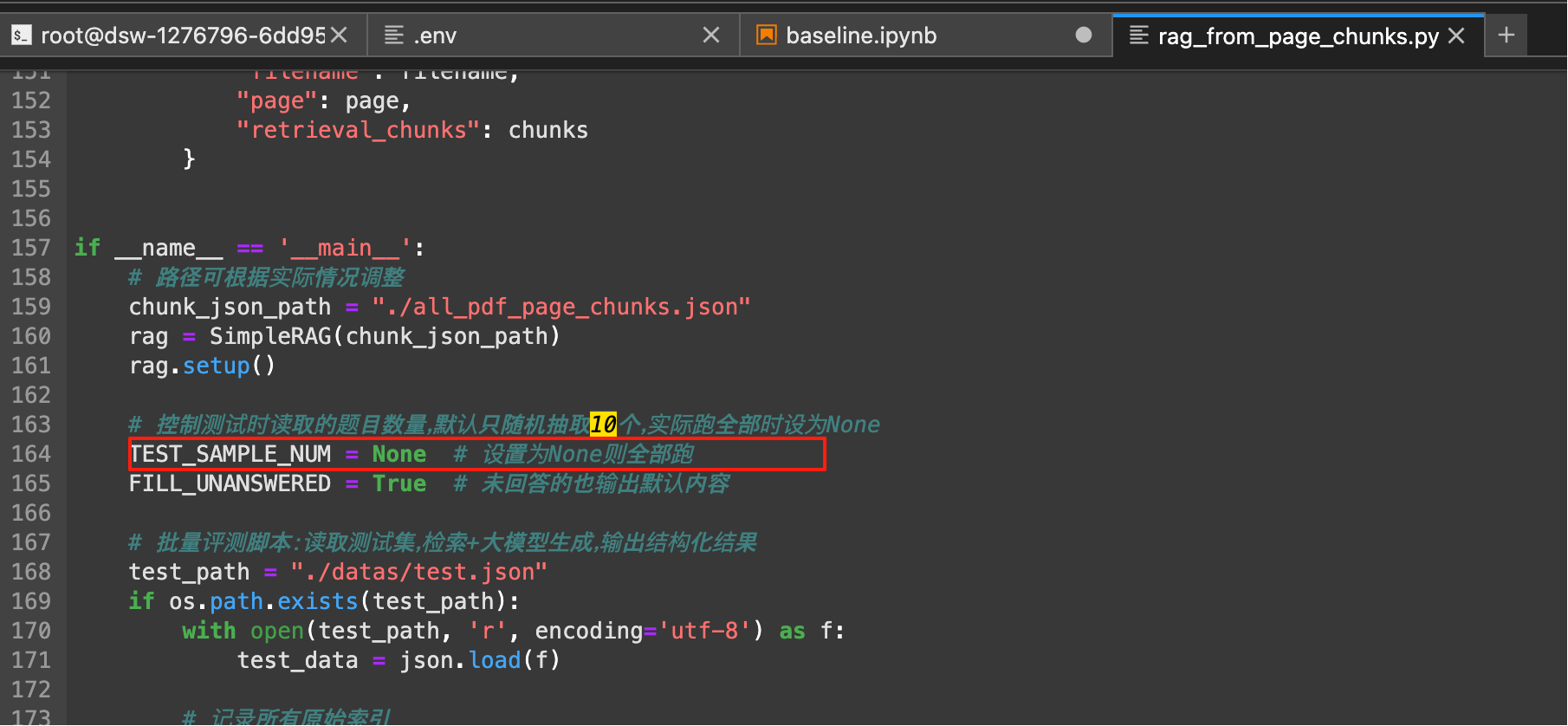Click FILL_UNANSWERED variable name
1568x726 pixels.
click(x=230, y=483)
